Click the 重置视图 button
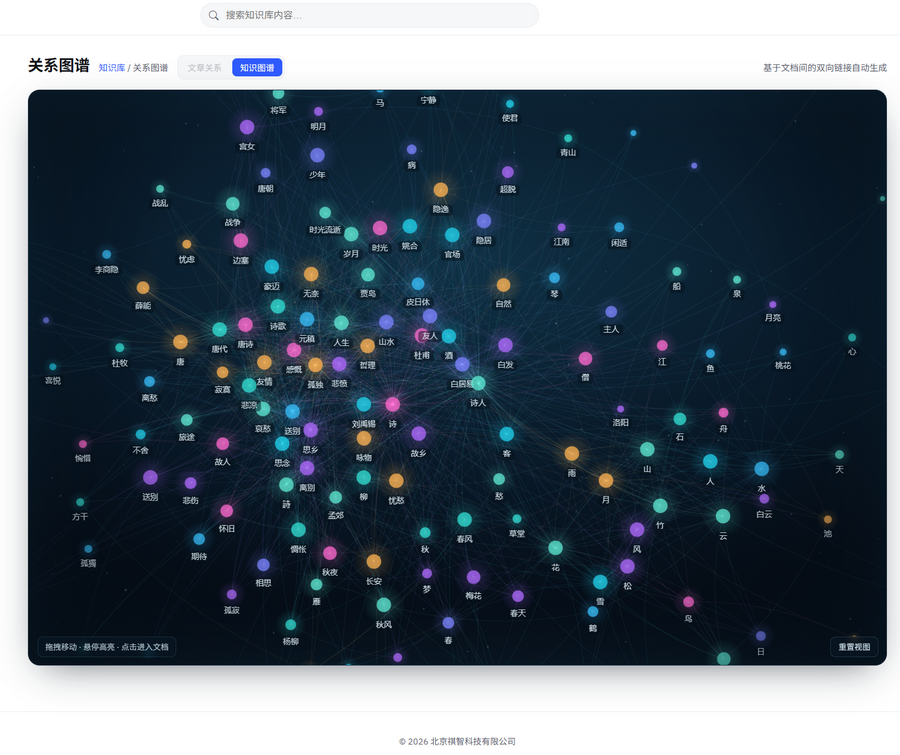The image size is (900, 755). (854, 646)
